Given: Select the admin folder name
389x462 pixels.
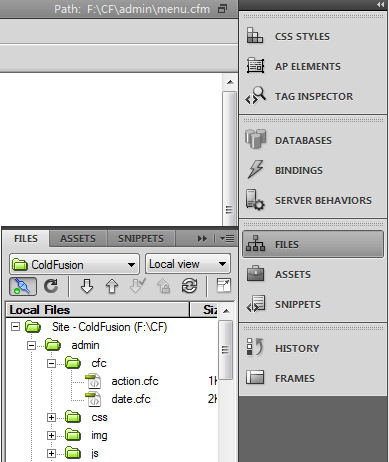Looking at the screenshot, I should (x=85, y=345).
